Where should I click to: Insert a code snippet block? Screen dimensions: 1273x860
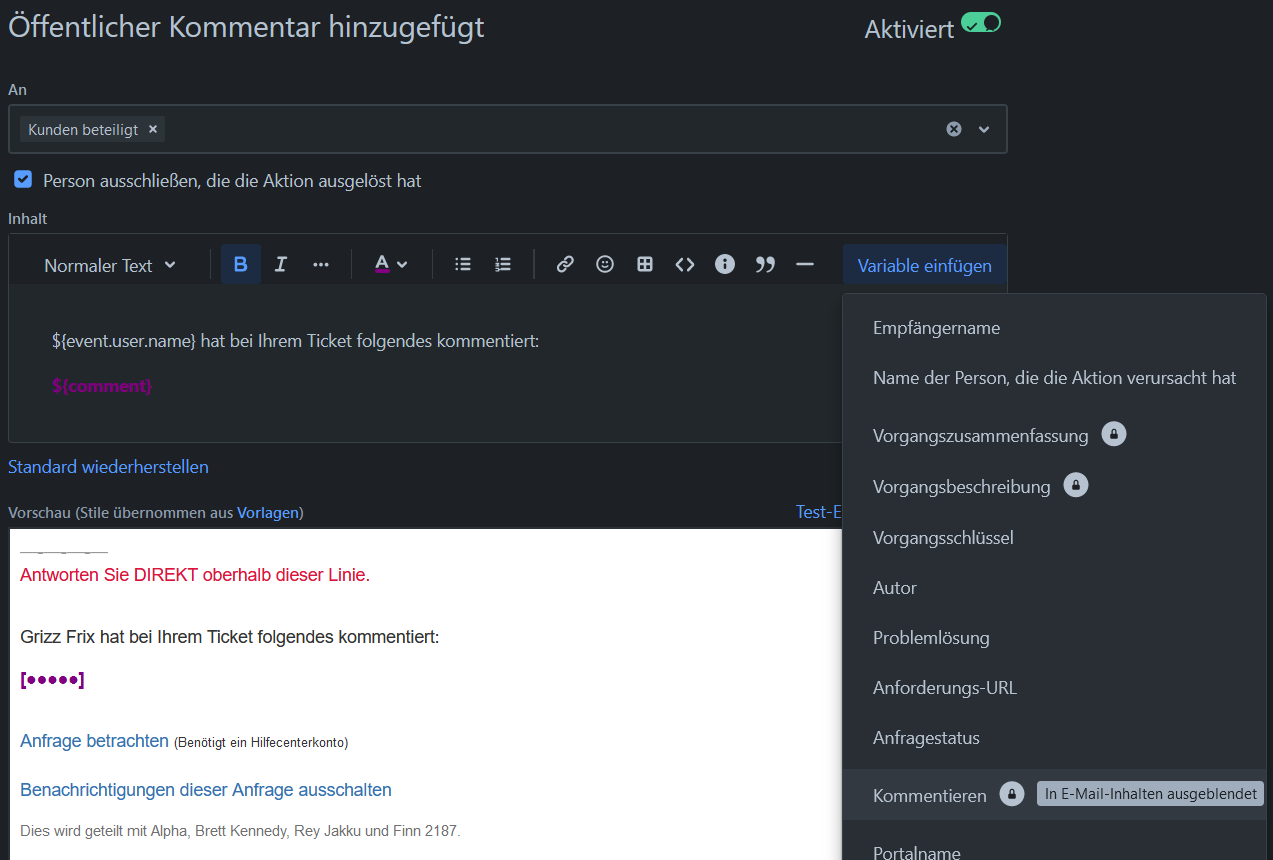[x=685, y=264]
